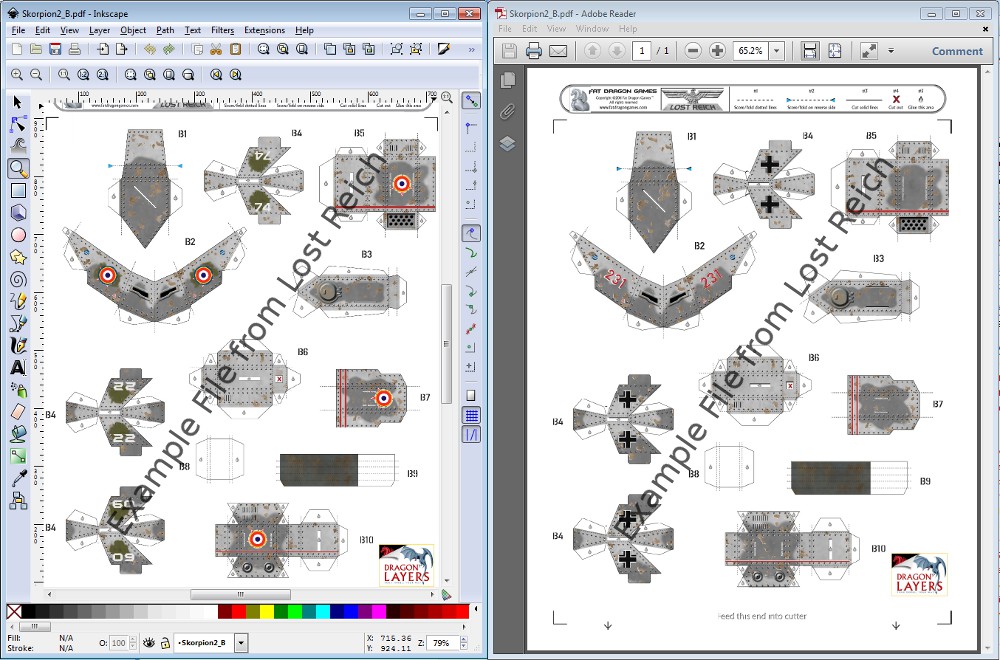Click the page number field in Reader
1000x660 pixels.
pos(640,51)
